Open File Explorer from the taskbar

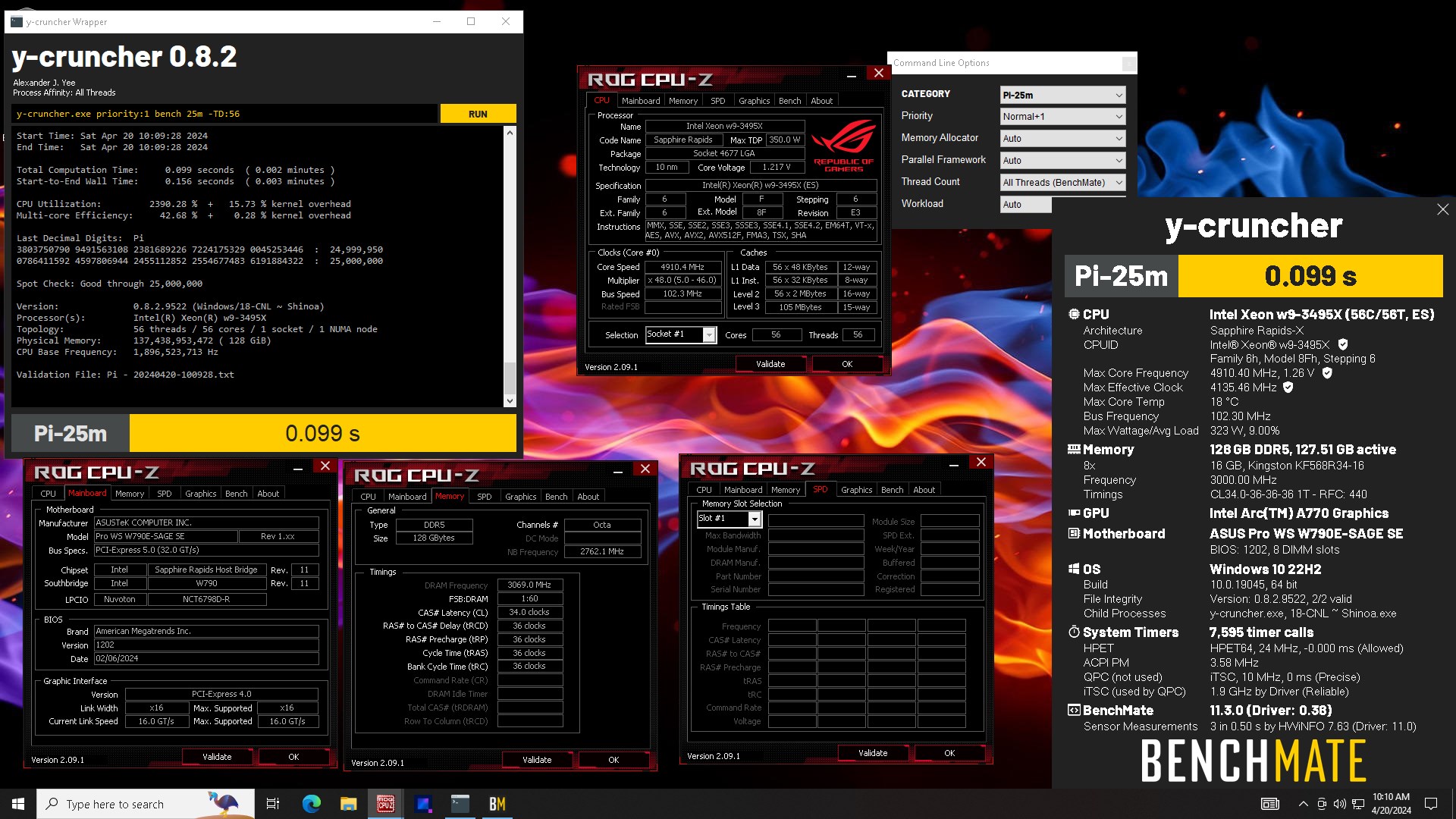click(x=349, y=804)
